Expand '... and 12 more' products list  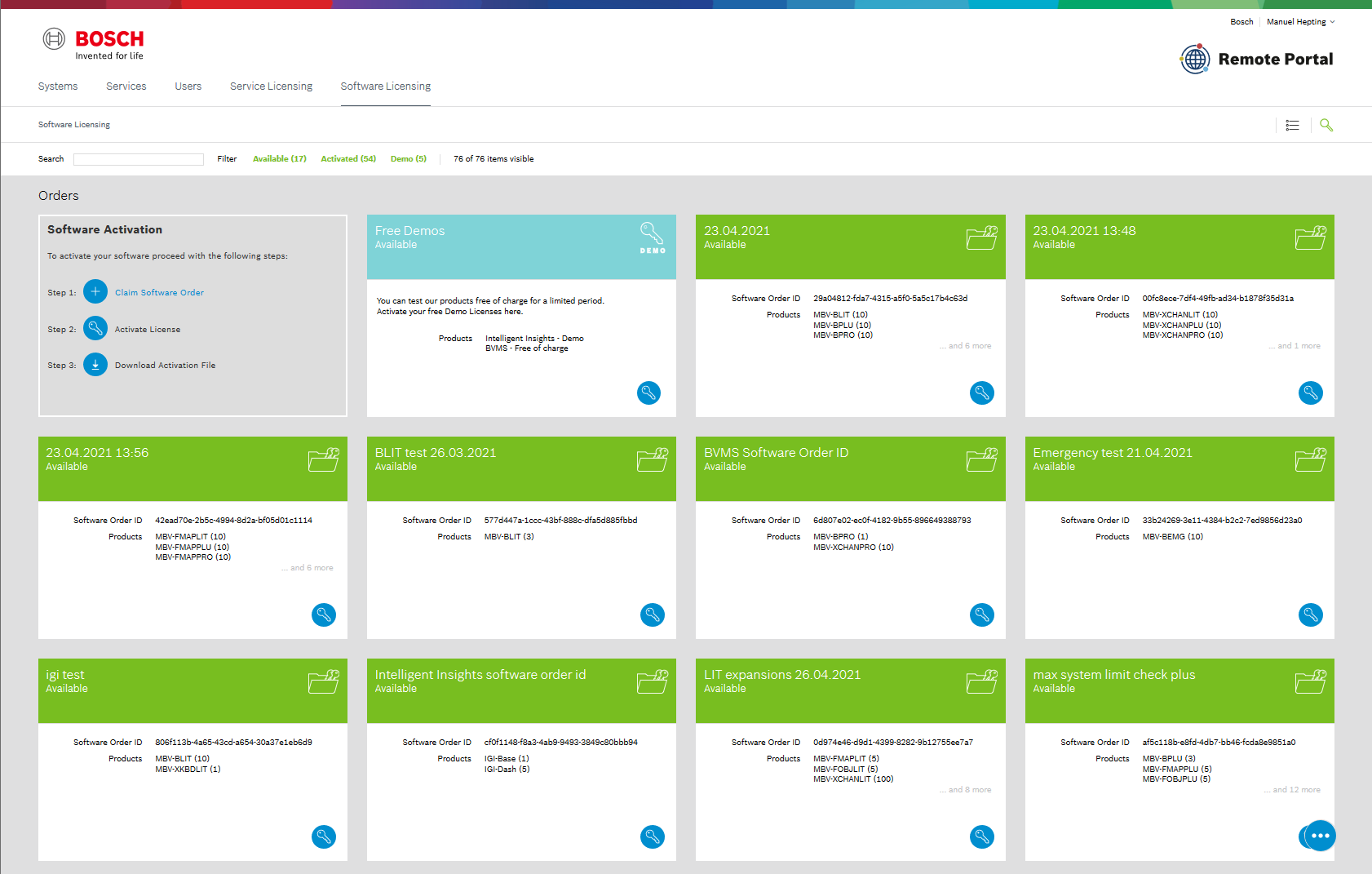tap(1292, 790)
